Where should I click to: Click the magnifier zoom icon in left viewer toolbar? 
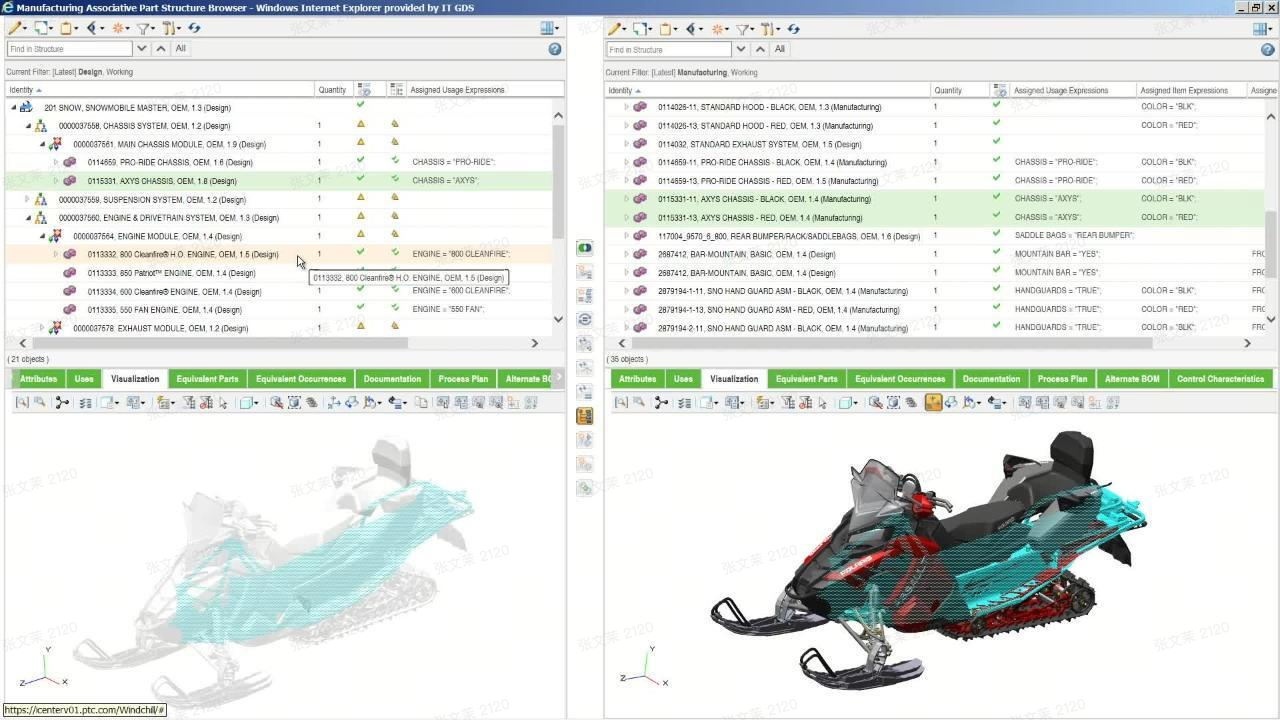tap(277, 402)
